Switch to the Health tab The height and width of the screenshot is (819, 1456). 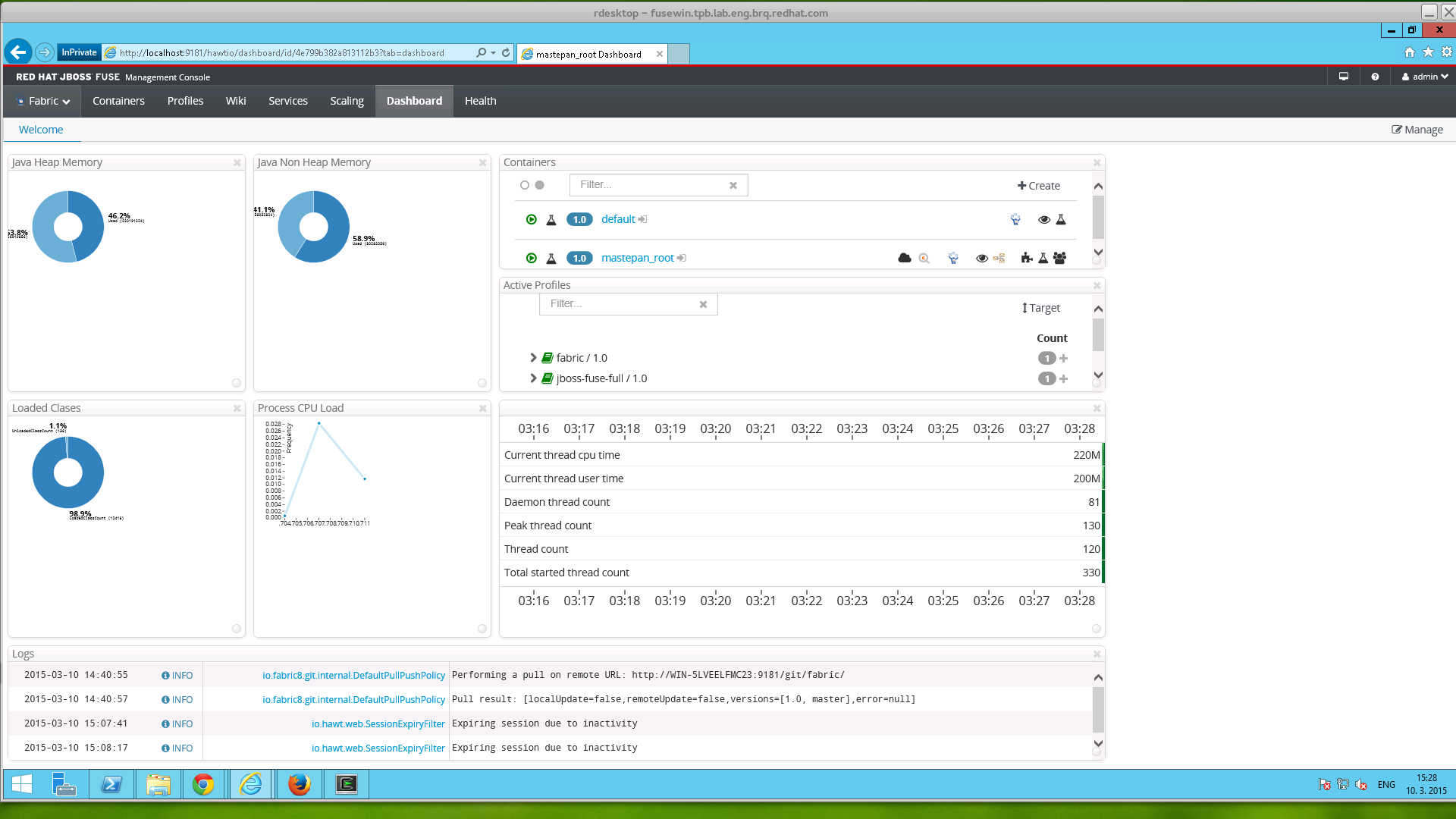coord(480,101)
